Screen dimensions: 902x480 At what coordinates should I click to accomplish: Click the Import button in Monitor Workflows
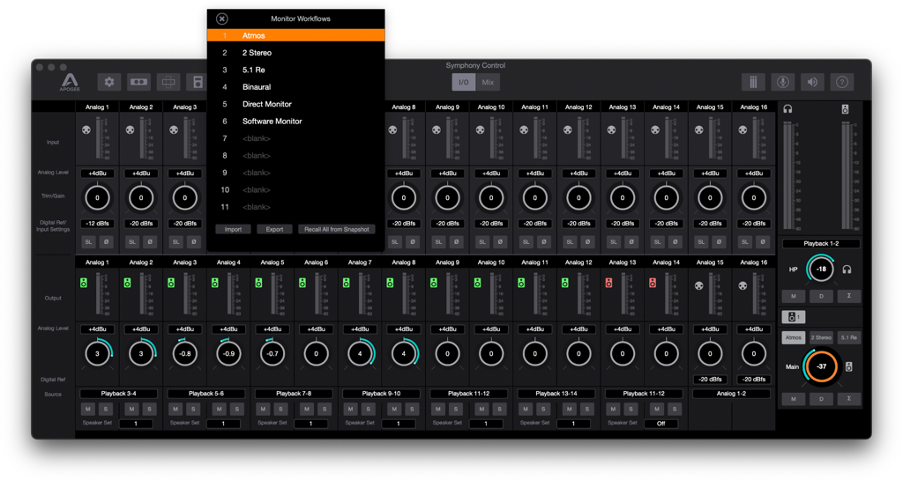[x=233, y=229]
